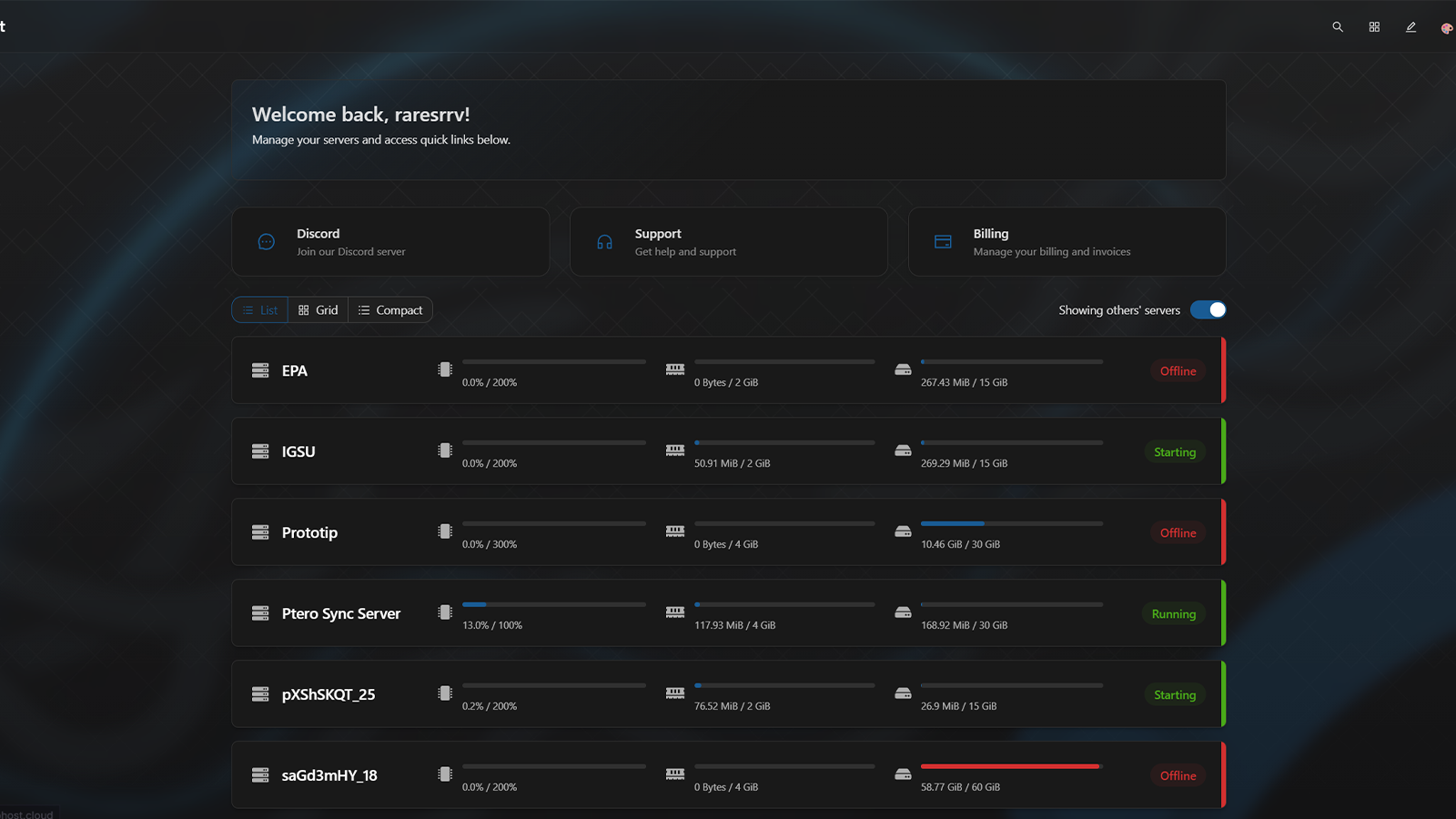Open the Discord quick link card
Screen dimensions: 1456x819
pos(390,242)
